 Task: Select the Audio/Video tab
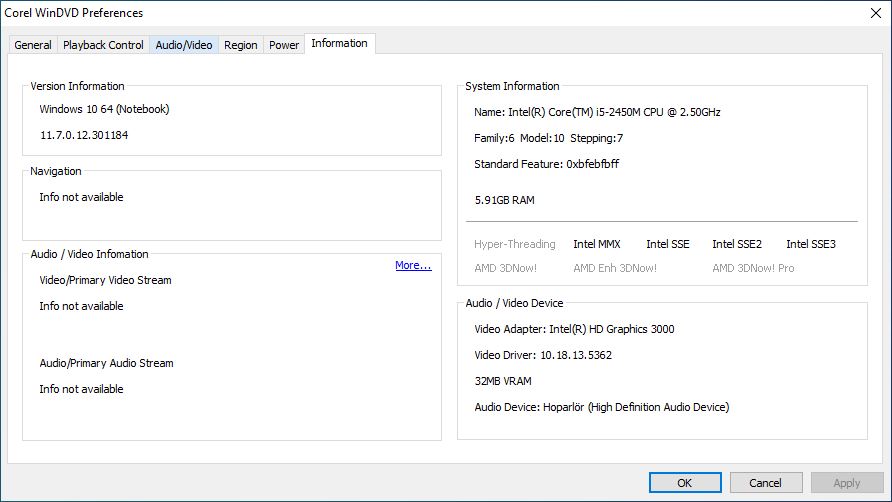tap(184, 45)
